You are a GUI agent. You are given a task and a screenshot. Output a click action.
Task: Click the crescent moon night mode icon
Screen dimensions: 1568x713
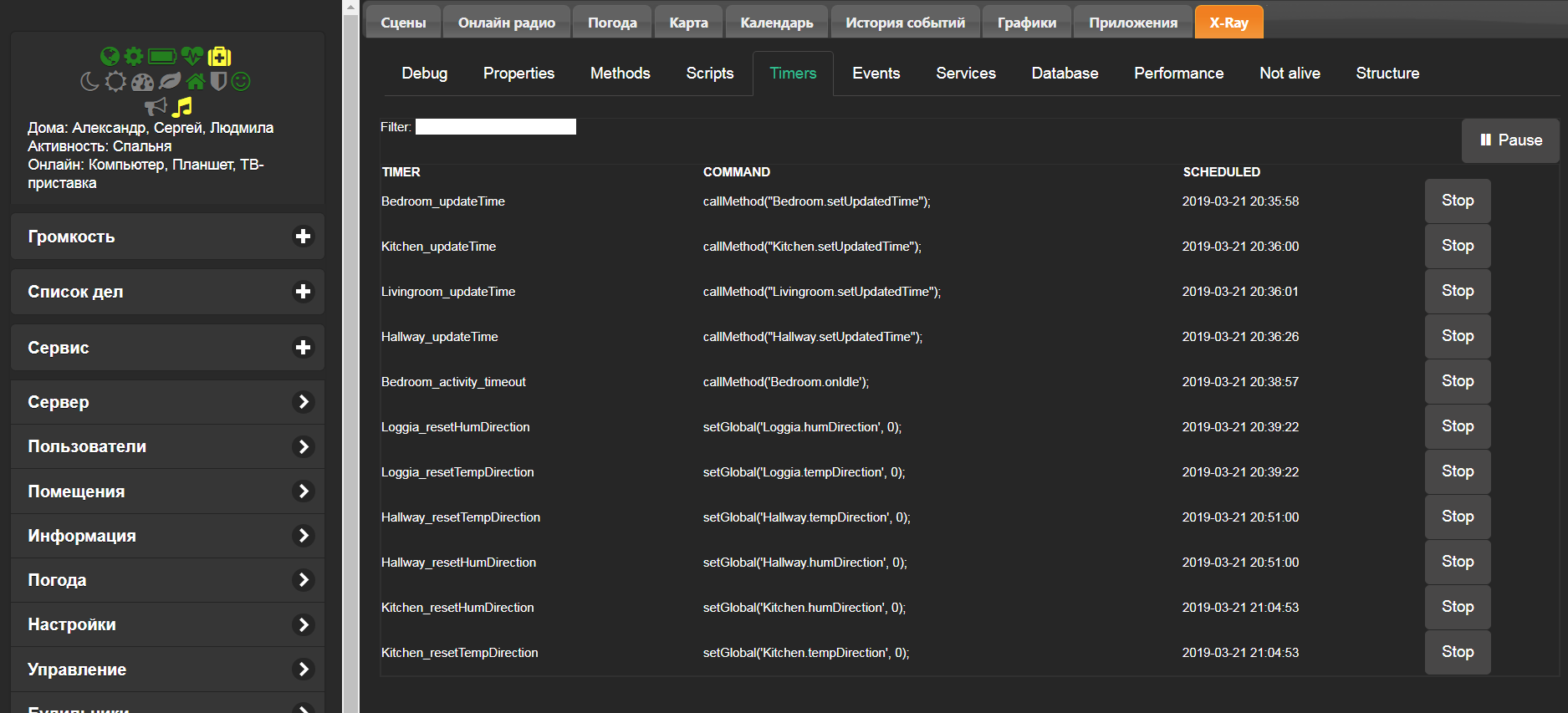pyautogui.click(x=89, y=81)
